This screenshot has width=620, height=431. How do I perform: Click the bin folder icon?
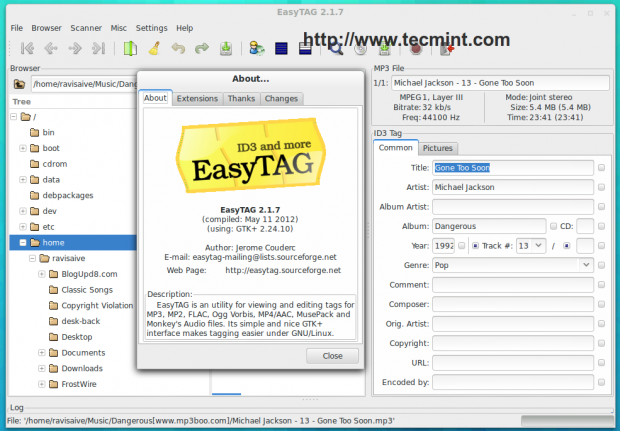click(x=35, y=132)
